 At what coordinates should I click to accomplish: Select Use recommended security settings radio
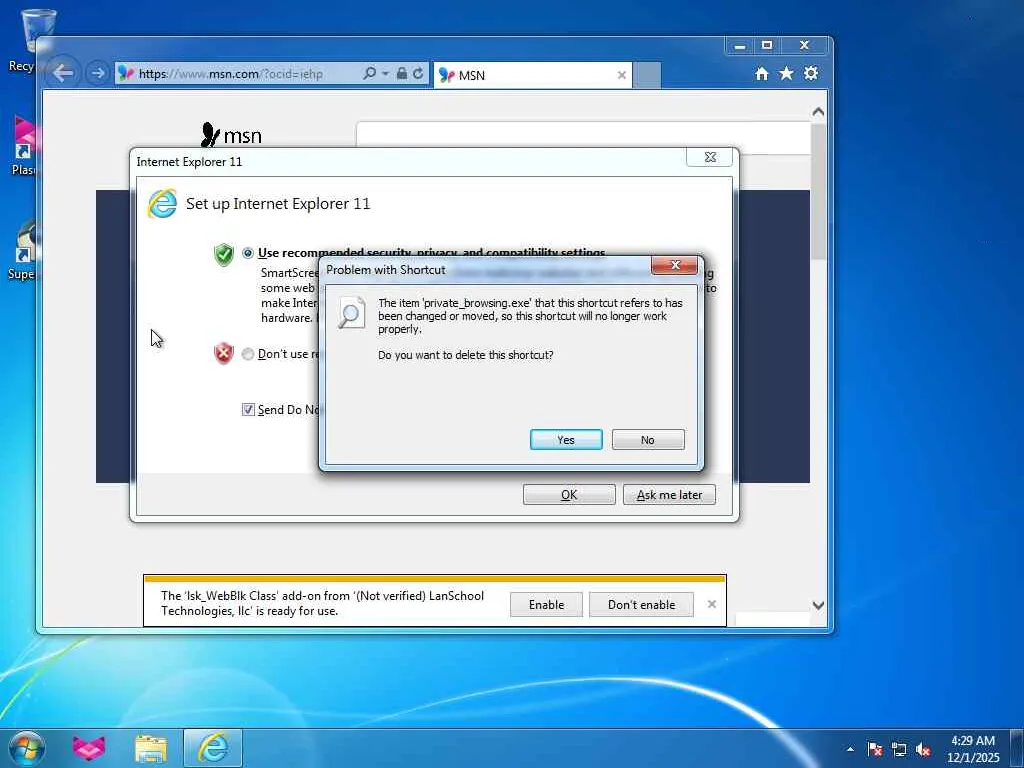click(248, 253)
